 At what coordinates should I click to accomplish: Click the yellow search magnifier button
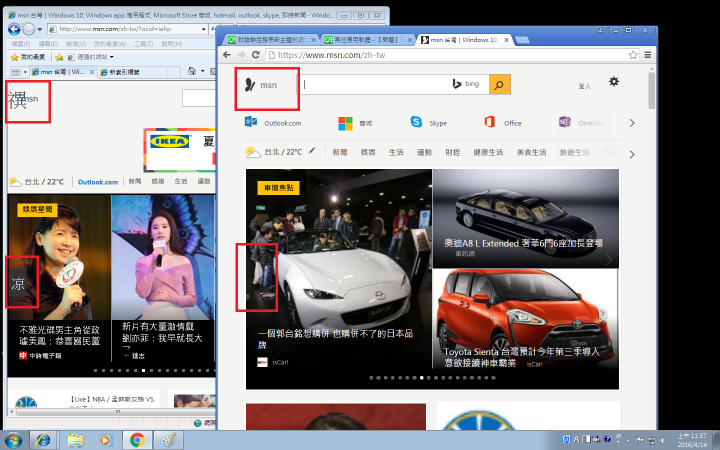click(500, 84)
